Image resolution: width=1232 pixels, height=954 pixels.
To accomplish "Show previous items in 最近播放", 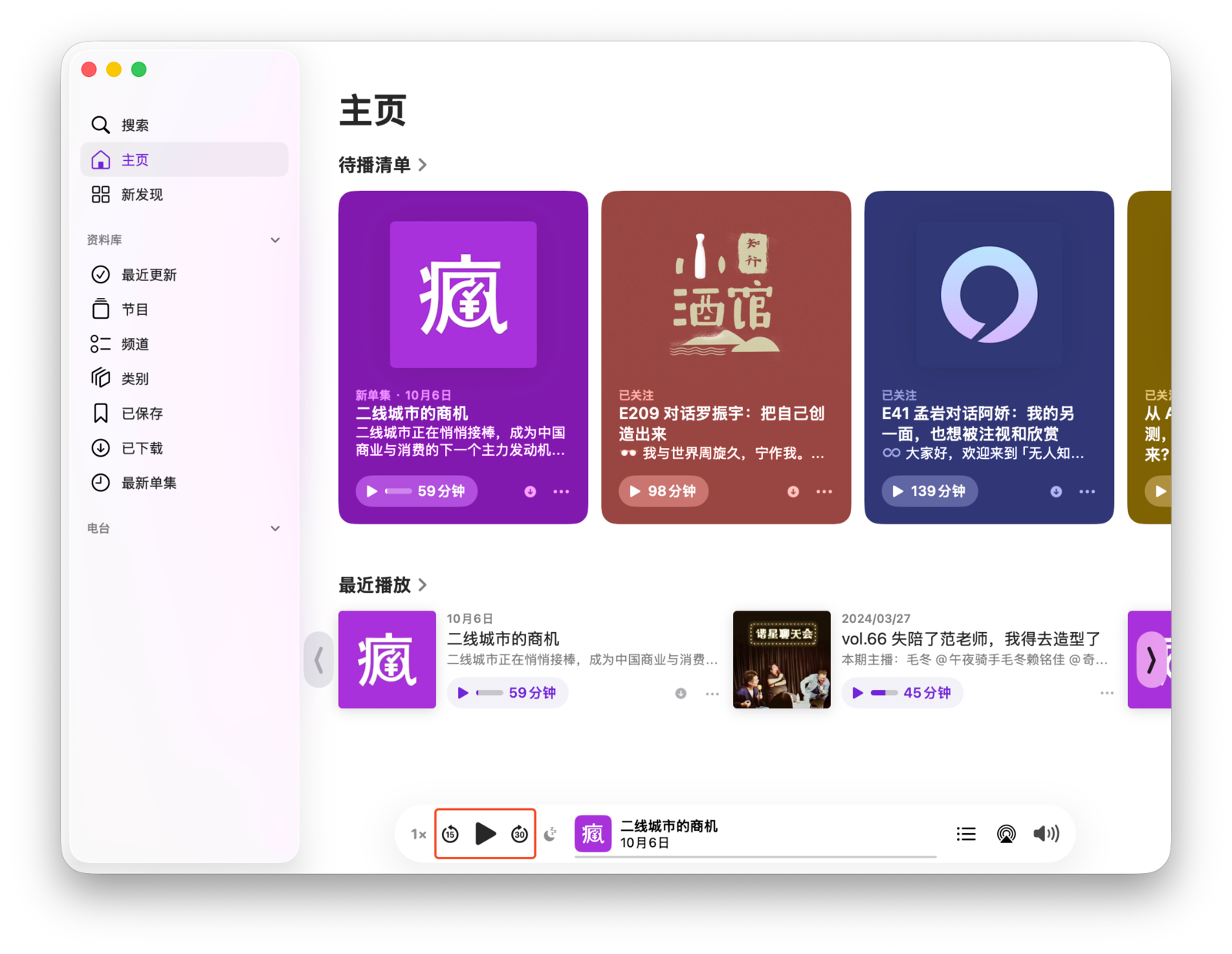I will [x=319, y=660].
